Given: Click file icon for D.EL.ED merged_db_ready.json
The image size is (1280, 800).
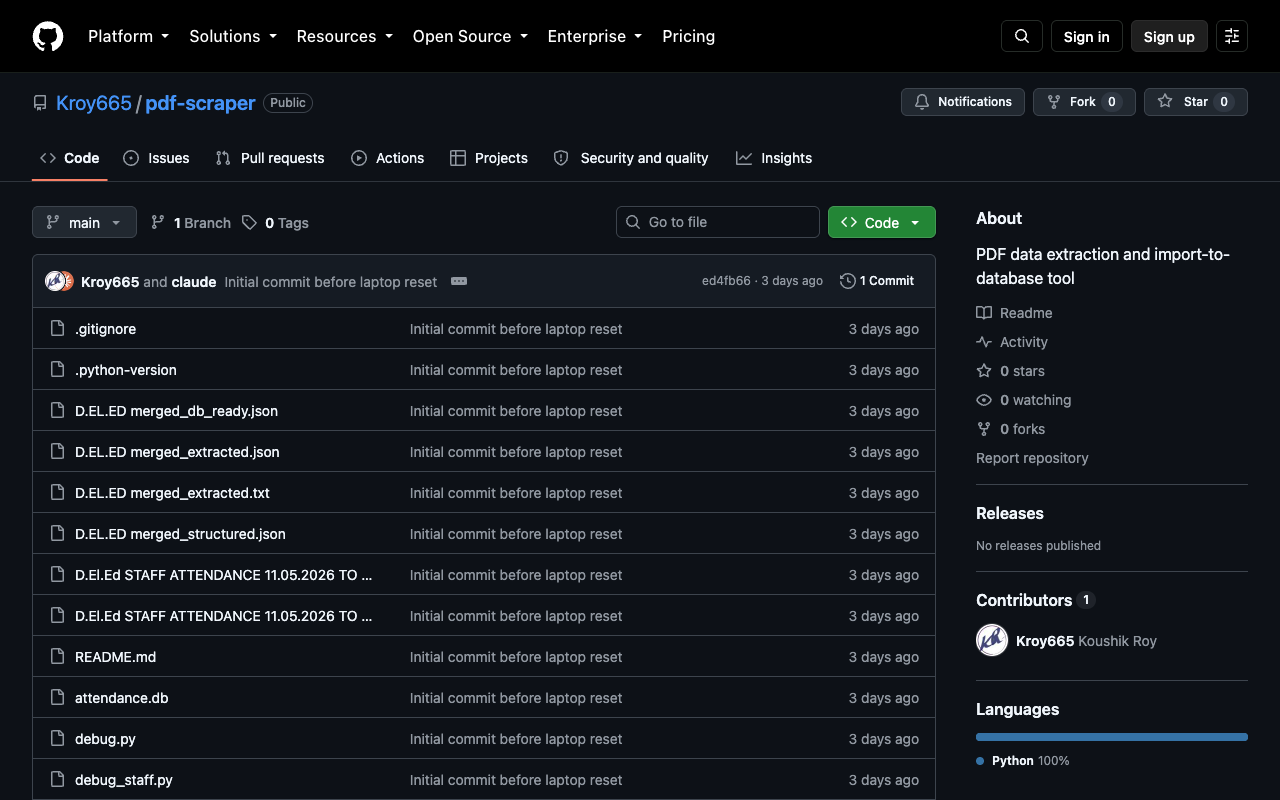Looking at the screenshot, I should [58, 411].
